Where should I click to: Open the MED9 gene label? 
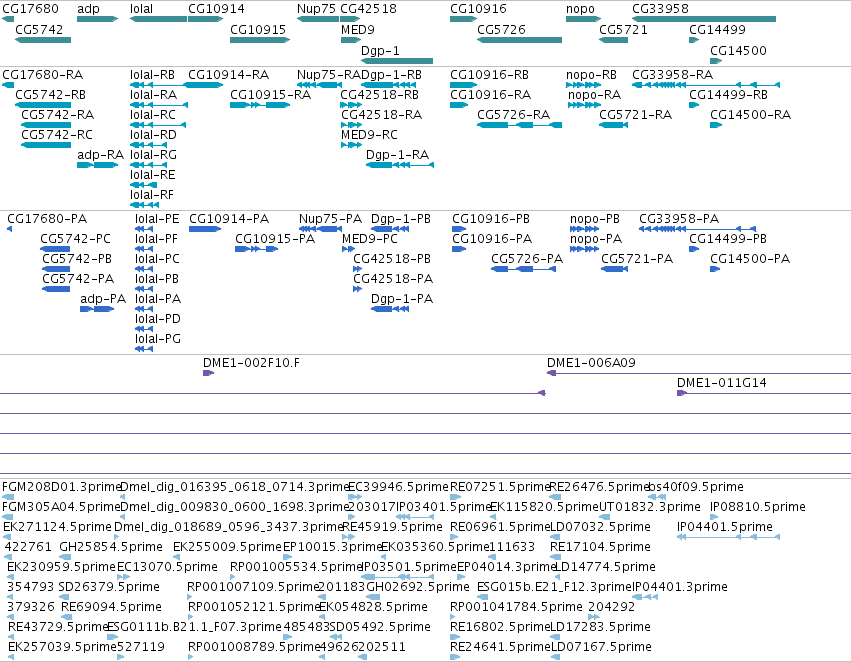click(x=358, y=29)
